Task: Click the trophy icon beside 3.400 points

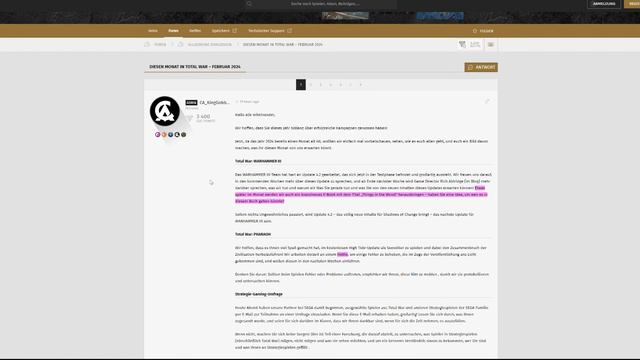Action: [x=188, y=118]
